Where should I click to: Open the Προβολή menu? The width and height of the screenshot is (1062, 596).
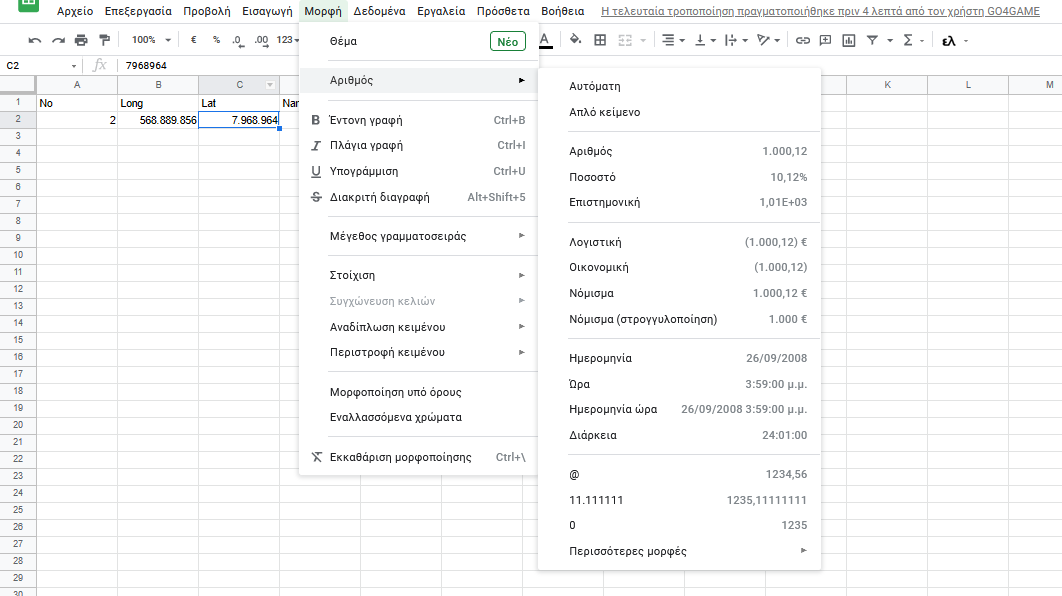pos(207,11)
